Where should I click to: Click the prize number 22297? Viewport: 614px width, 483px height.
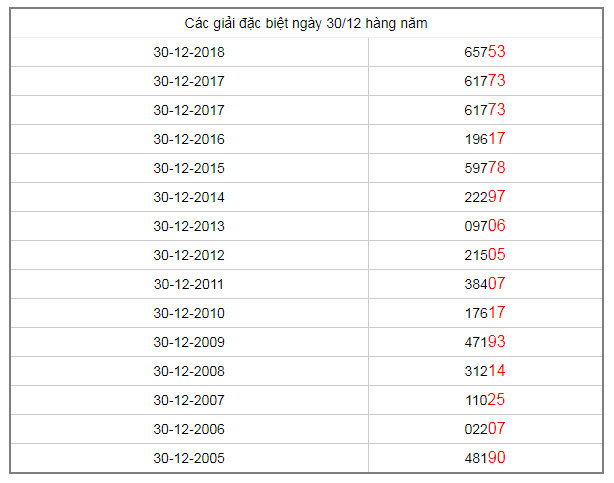(x=485, y=197)
